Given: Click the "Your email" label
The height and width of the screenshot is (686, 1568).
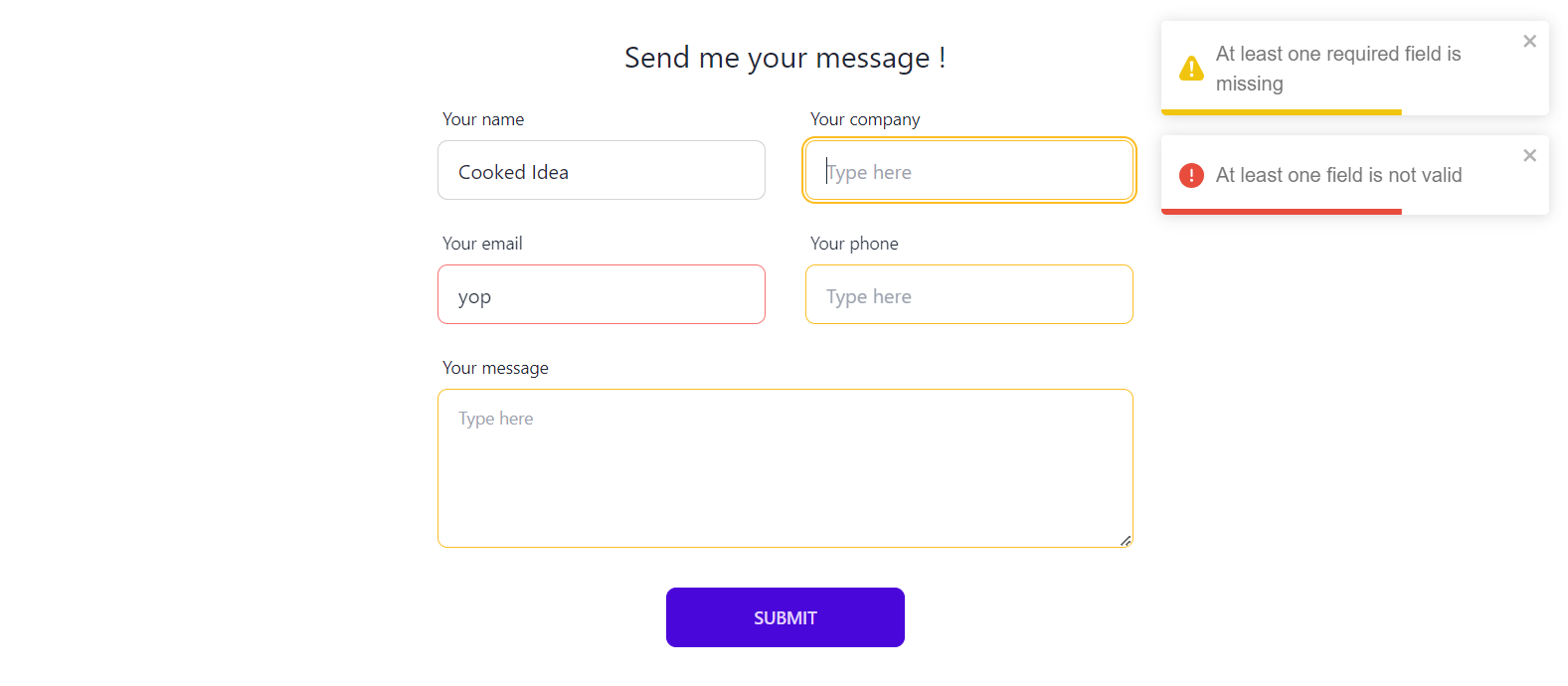Looking at the screenshot, I should pos(482,244).
